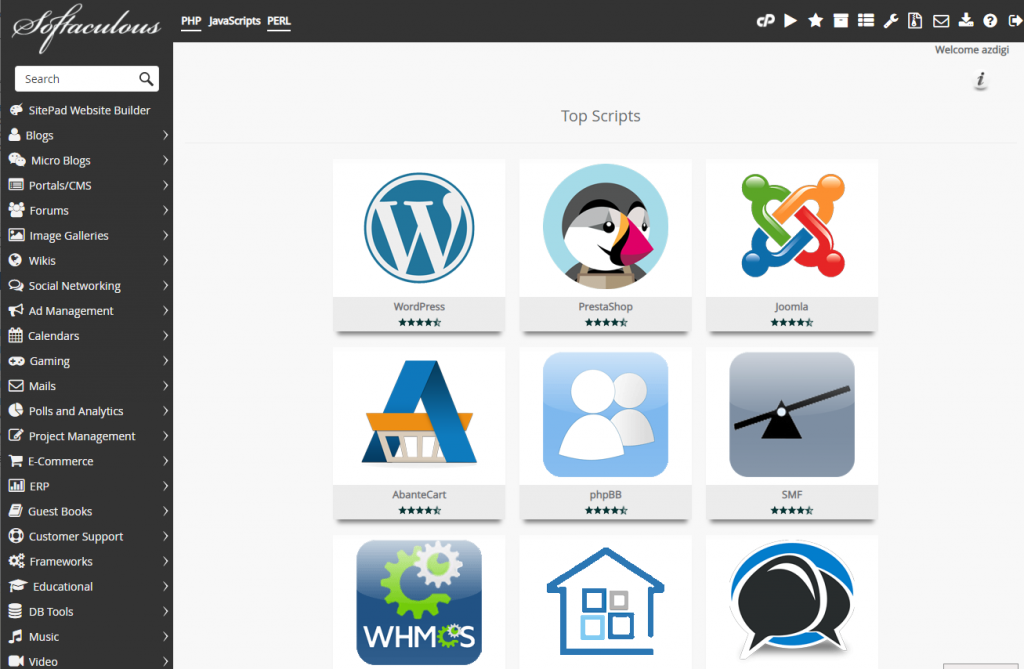
Task: Open the cPanel icon in top toolbar
Action: tap(765, 21)
